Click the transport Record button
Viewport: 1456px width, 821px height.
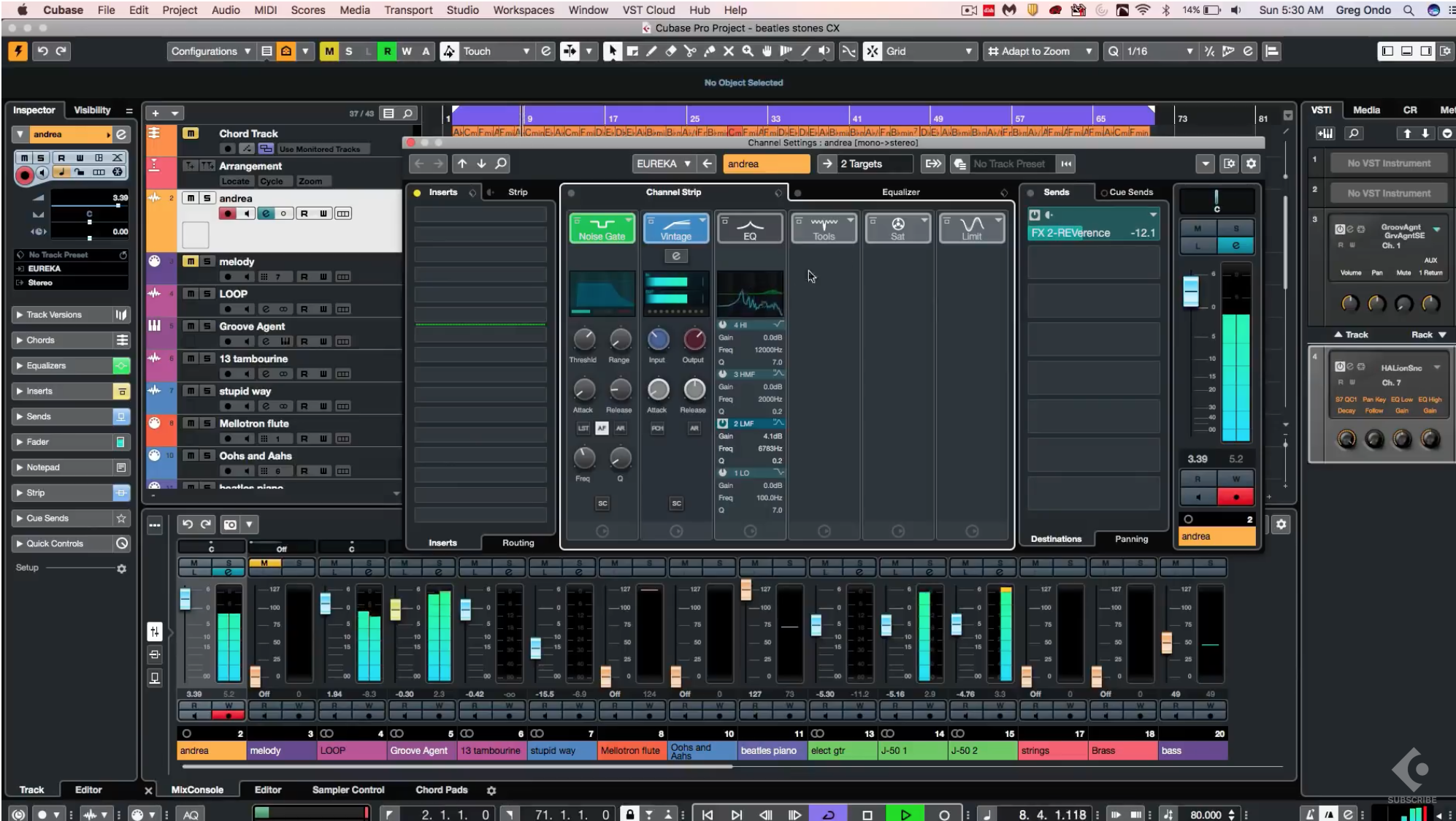944,814
